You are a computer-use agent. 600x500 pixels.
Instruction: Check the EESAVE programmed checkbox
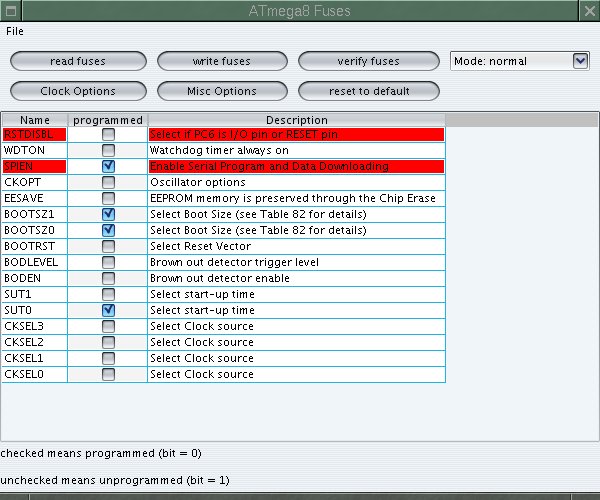point(108,198)
